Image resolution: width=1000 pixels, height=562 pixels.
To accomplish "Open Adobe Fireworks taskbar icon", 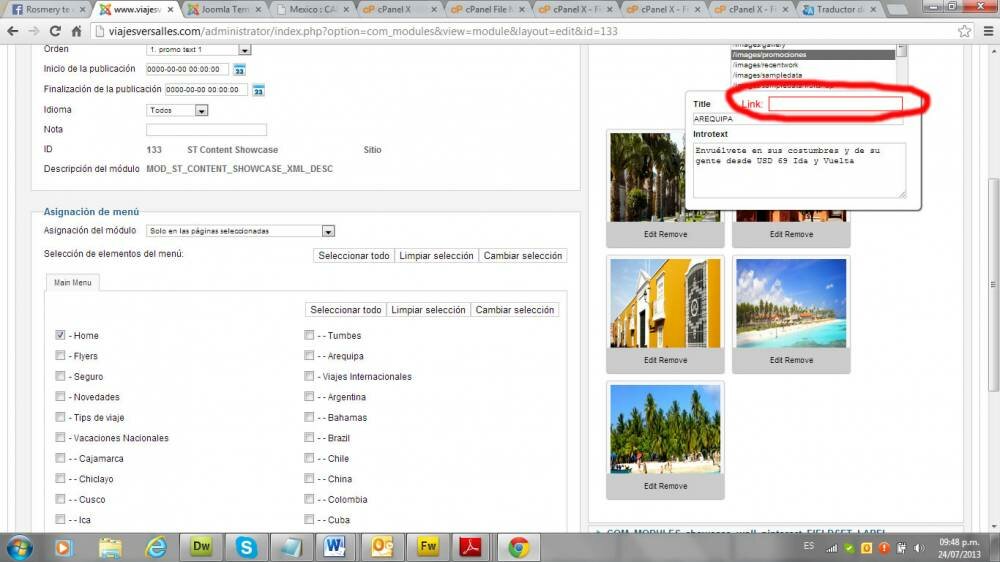I will tap(427, 547).
